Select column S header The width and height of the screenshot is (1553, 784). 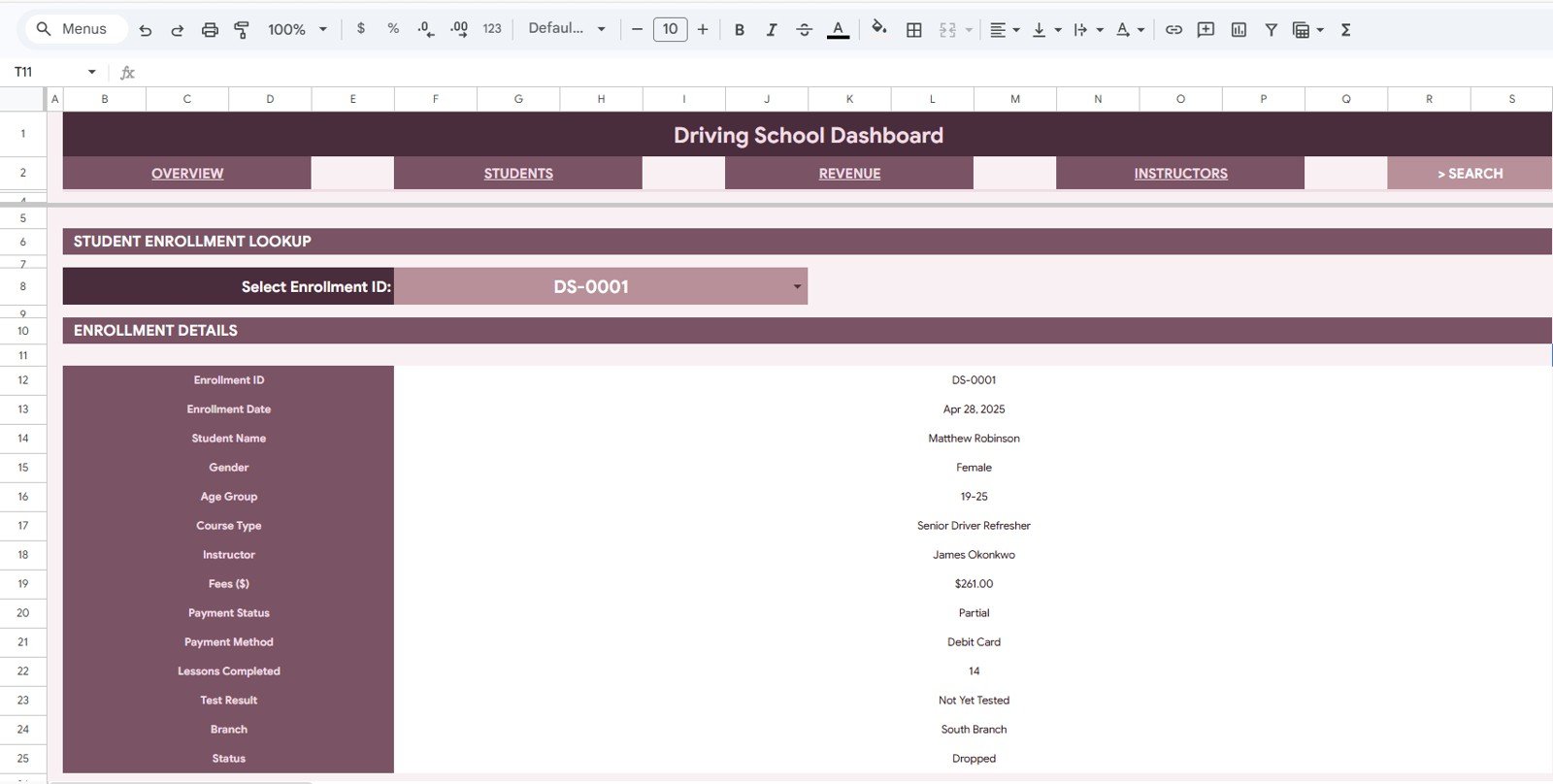point(1511,99)
